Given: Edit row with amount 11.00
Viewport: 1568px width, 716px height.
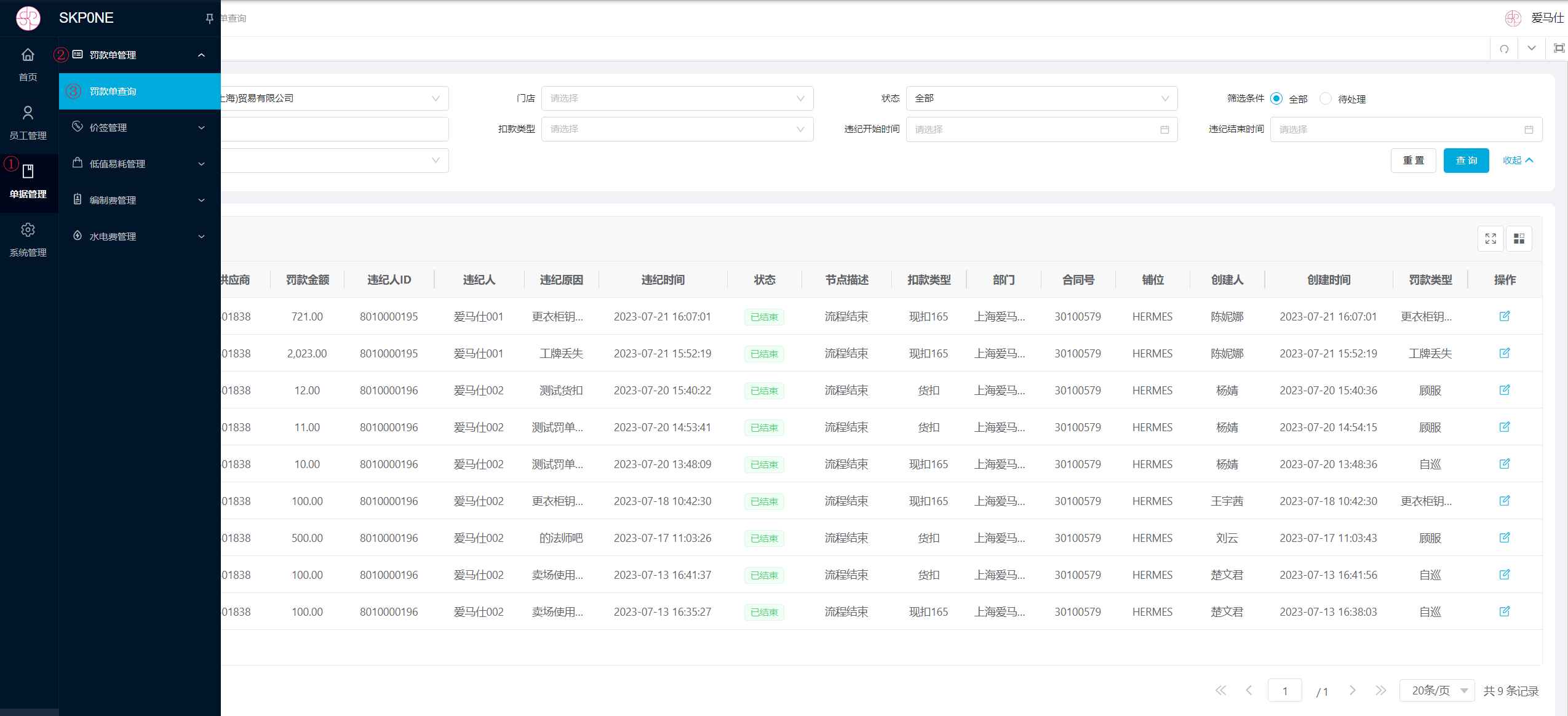Looking at the screenshot, I should click(1505, 427).
